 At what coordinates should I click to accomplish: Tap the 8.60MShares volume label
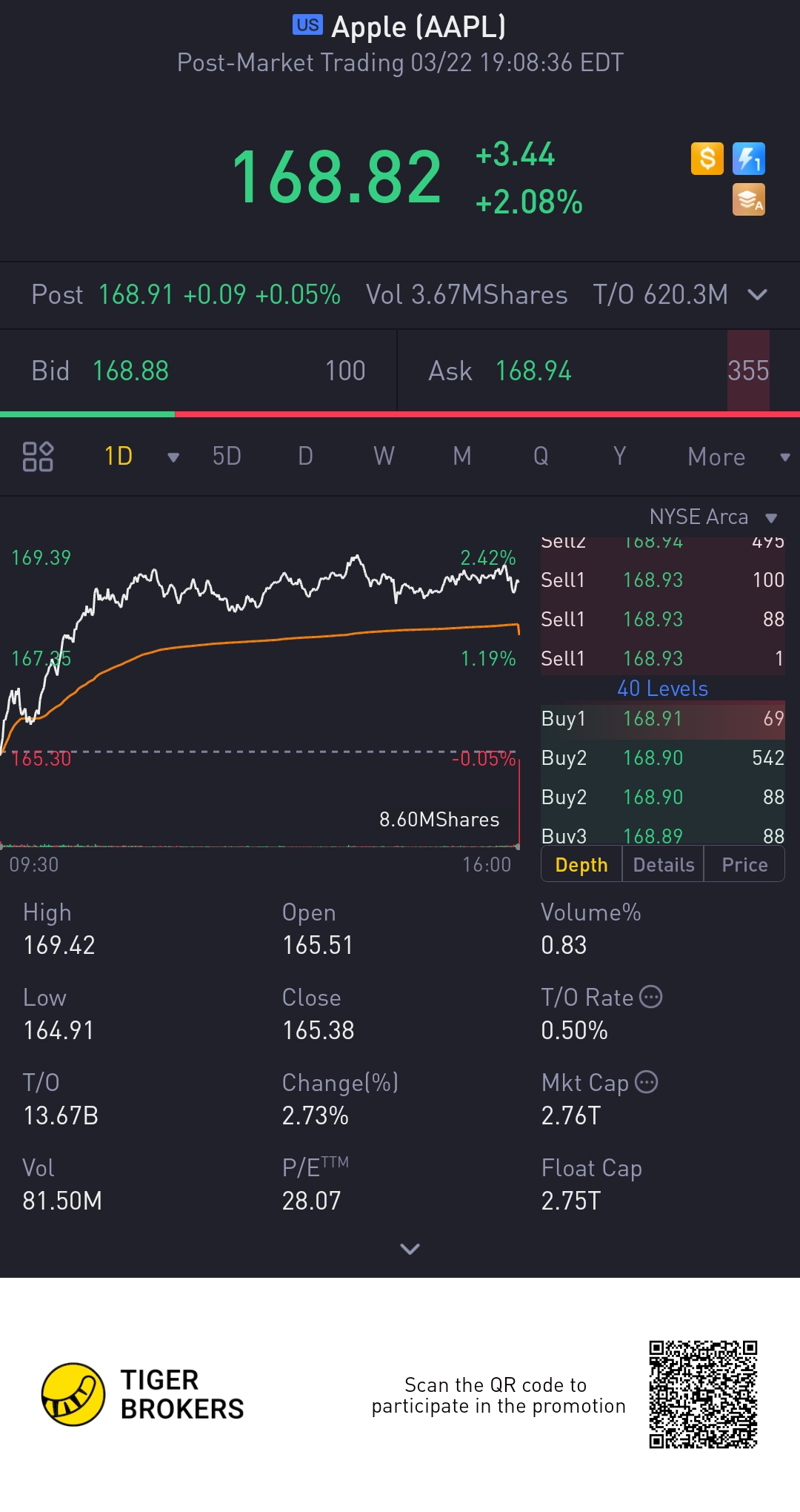(x=439, y=820)
